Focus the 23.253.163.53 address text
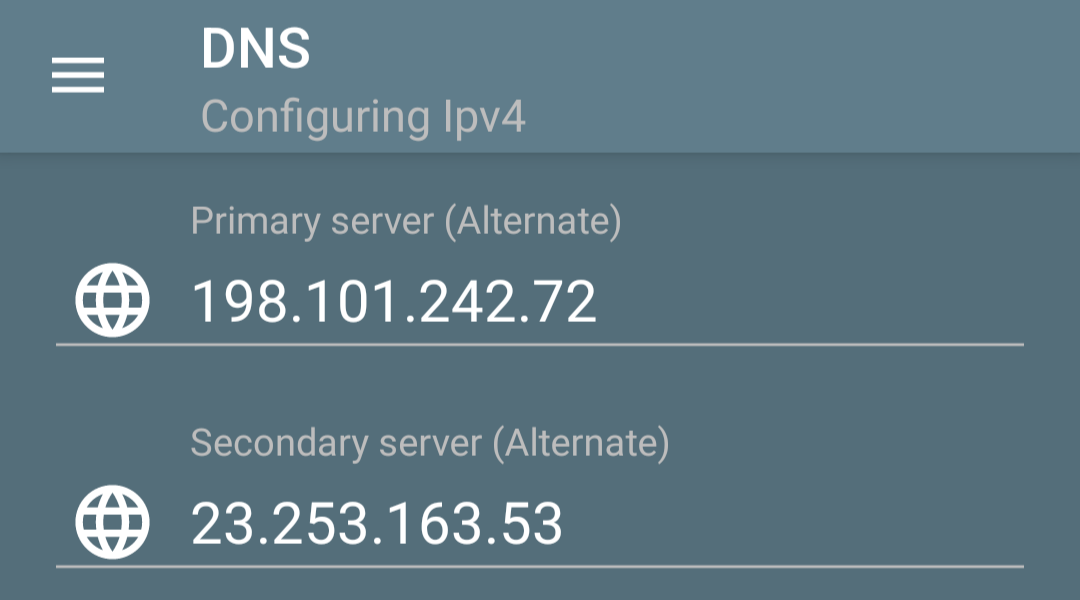Viewport: 1080px width, 600px height. (377, 524)
